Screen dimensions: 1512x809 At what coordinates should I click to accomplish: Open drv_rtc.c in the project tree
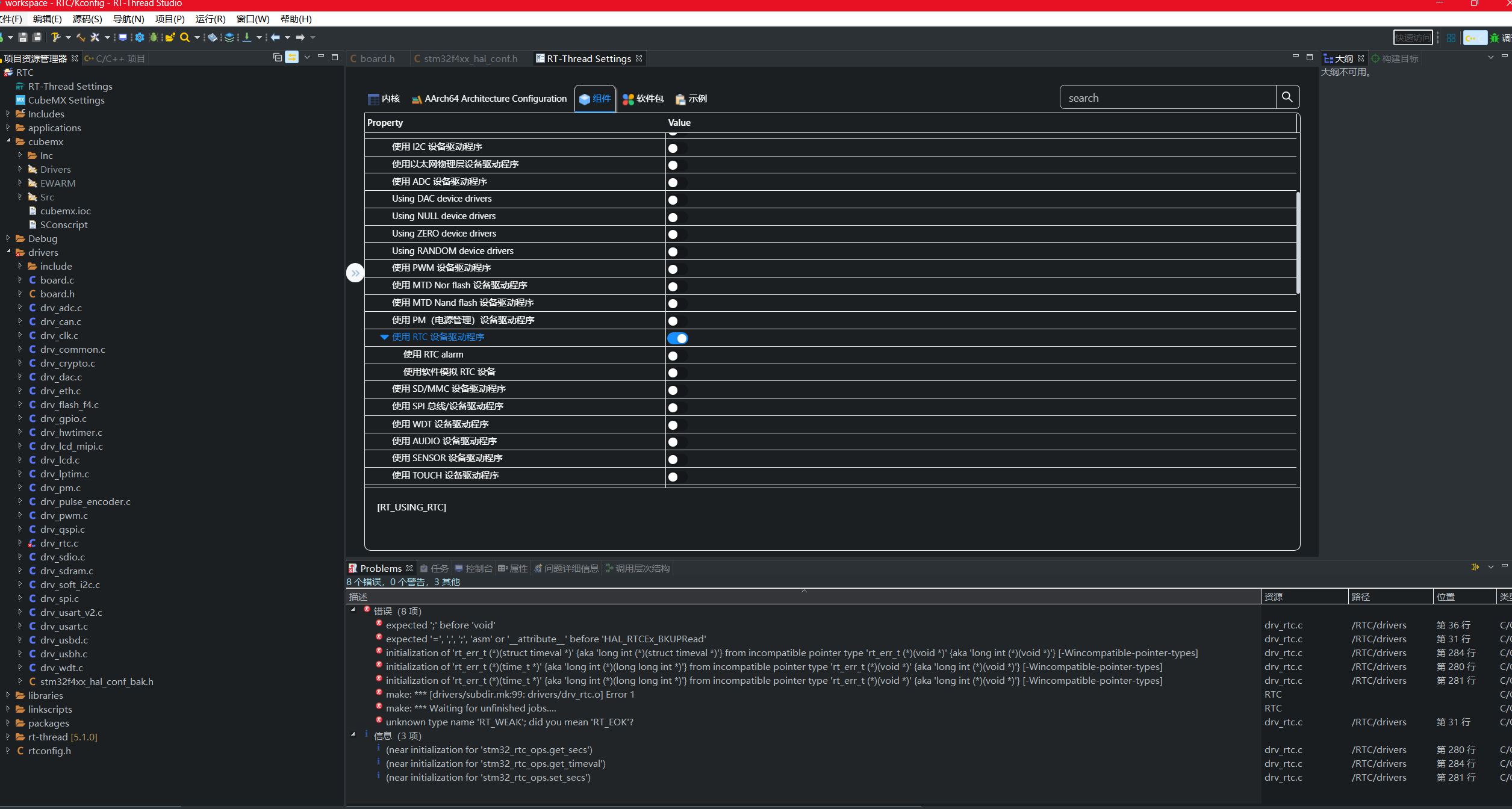pos(58,543)
